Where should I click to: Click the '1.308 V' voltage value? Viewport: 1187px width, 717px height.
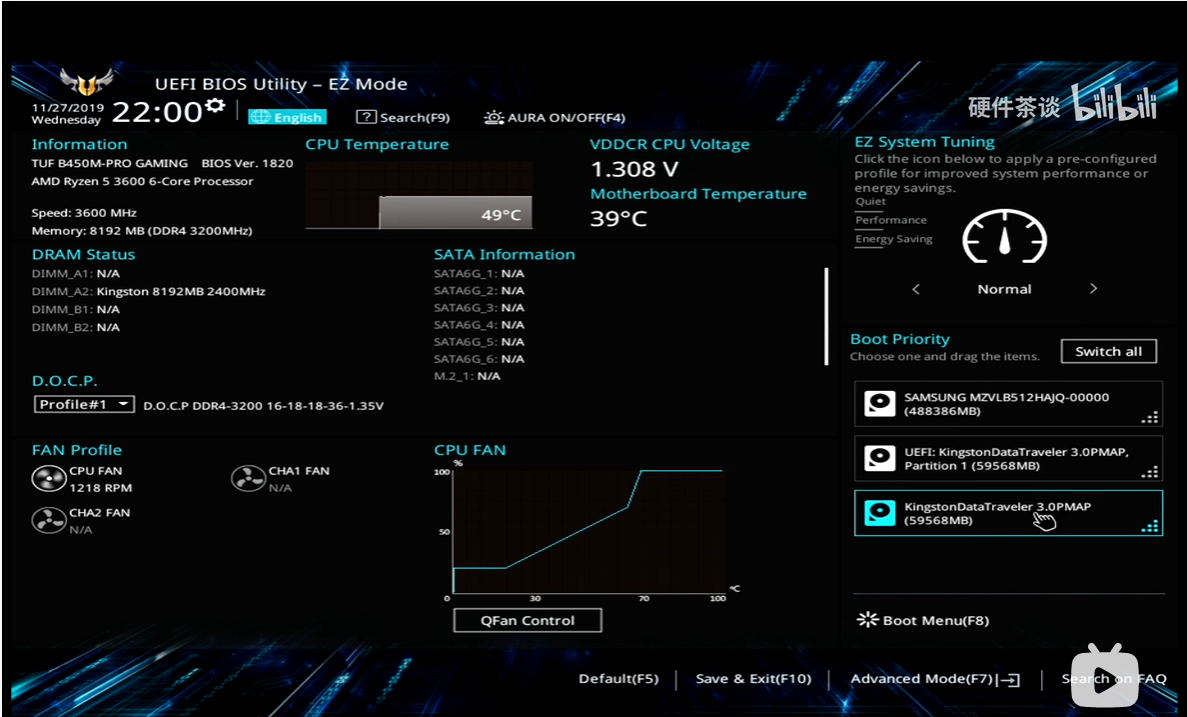(x=634, y=169)
